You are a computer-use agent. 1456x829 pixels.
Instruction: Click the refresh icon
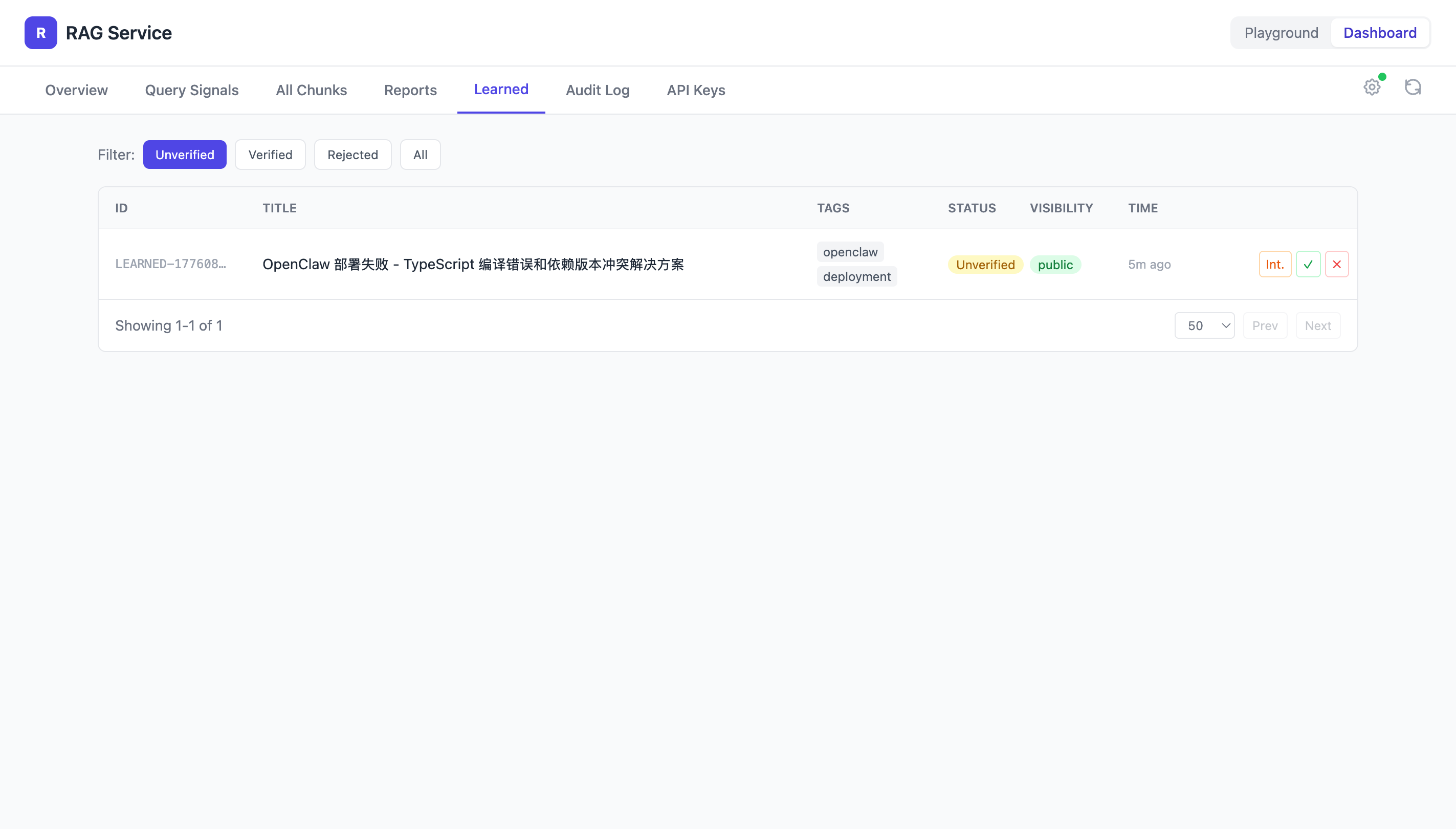point(1413,88)
